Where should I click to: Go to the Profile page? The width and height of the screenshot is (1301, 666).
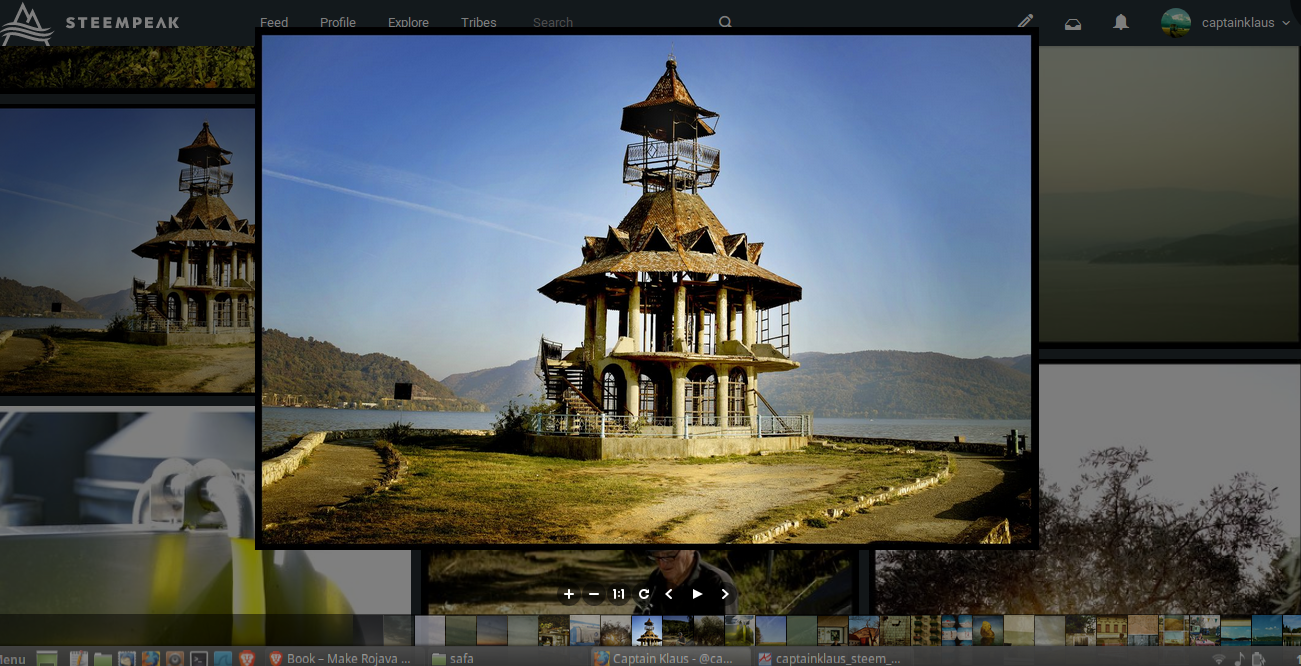click(338, 23)
